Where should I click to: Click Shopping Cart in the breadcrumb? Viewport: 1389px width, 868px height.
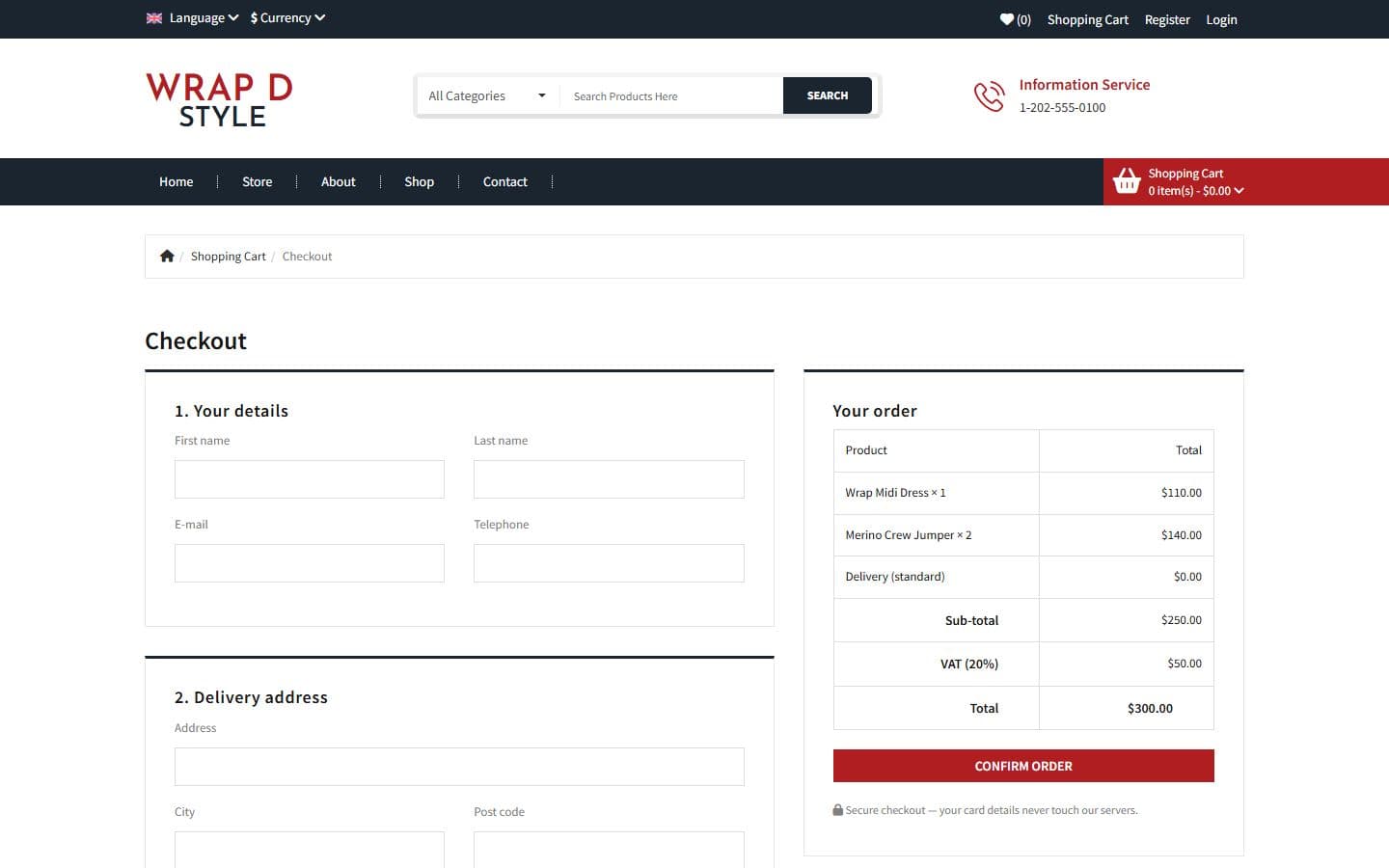tap(229, 257)
